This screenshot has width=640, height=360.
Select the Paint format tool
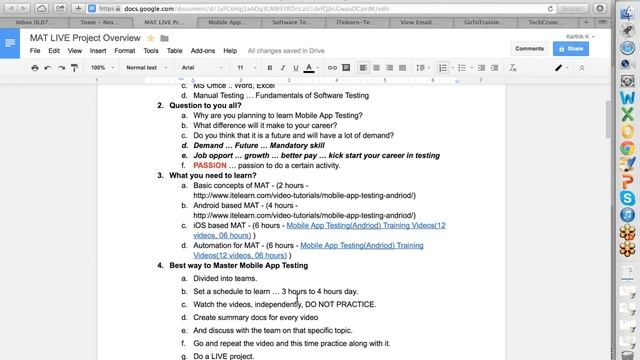click(74, 68)
